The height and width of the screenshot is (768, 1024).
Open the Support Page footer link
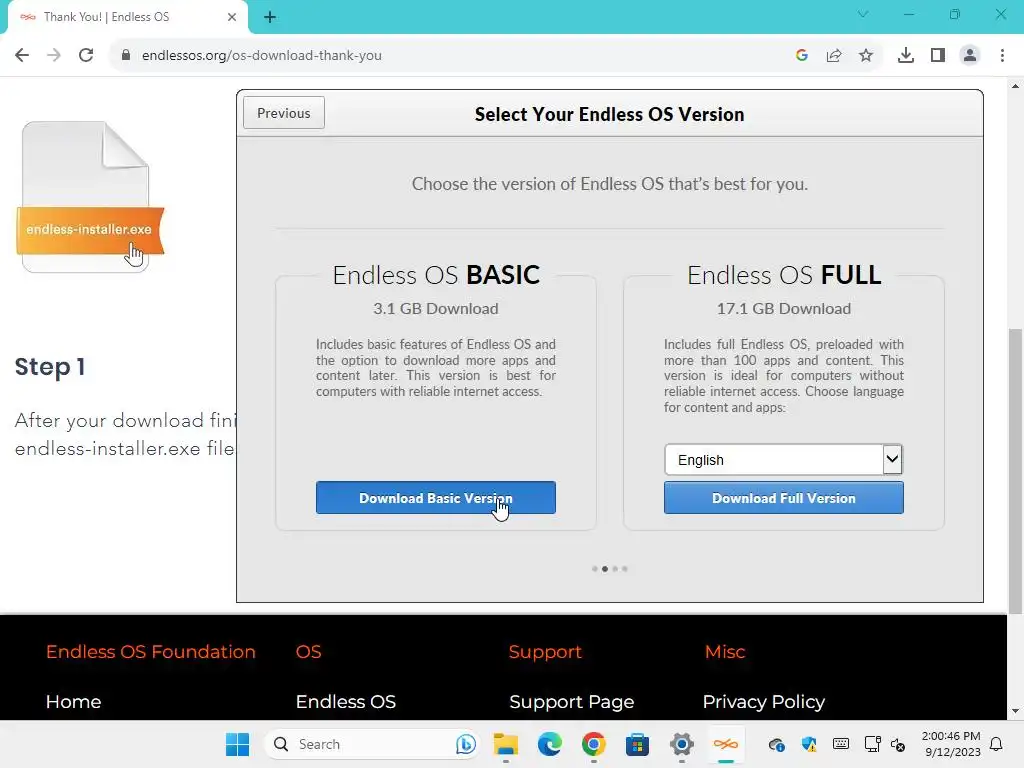coord(571,701)
